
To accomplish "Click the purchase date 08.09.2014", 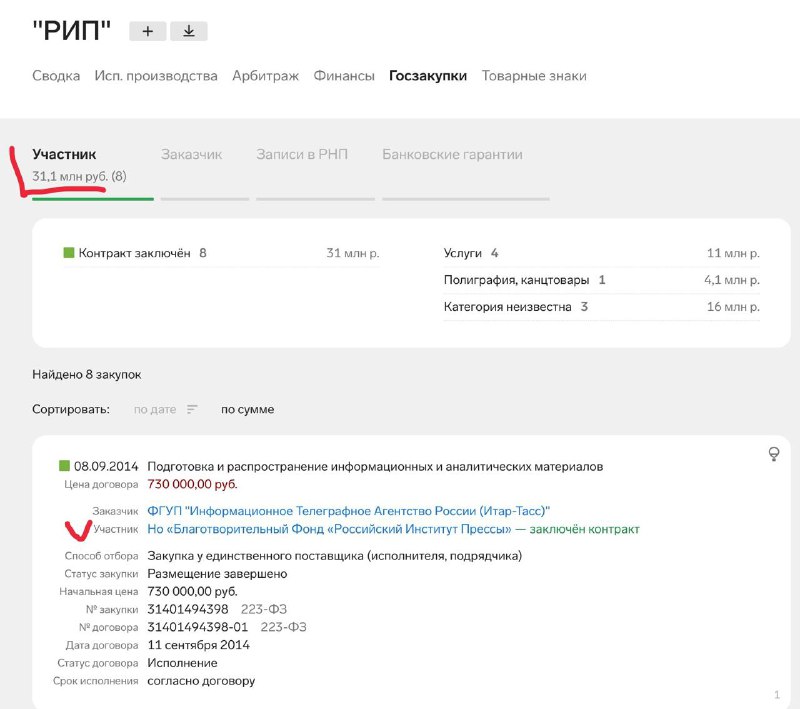I will tap(106, 466).
